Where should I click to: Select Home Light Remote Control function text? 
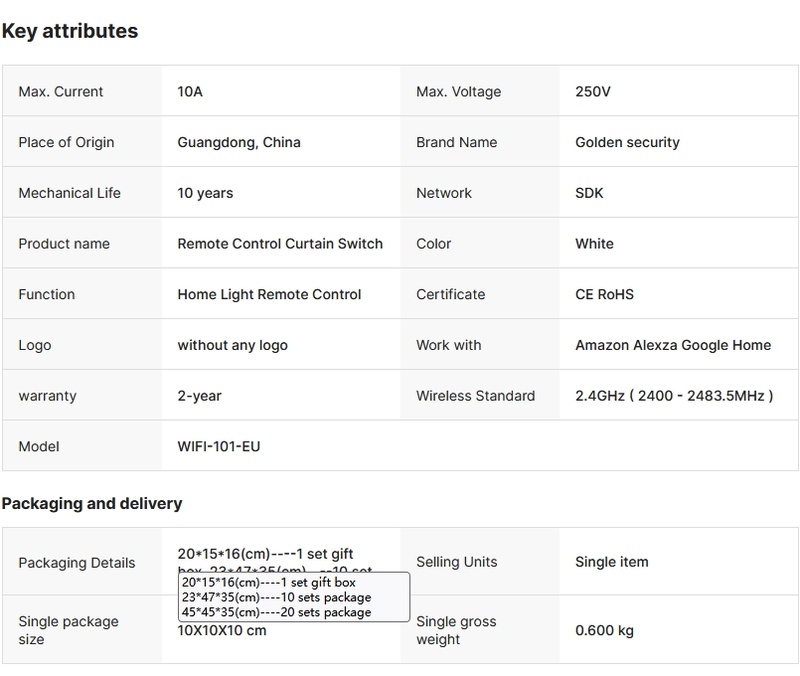(269, 295)
